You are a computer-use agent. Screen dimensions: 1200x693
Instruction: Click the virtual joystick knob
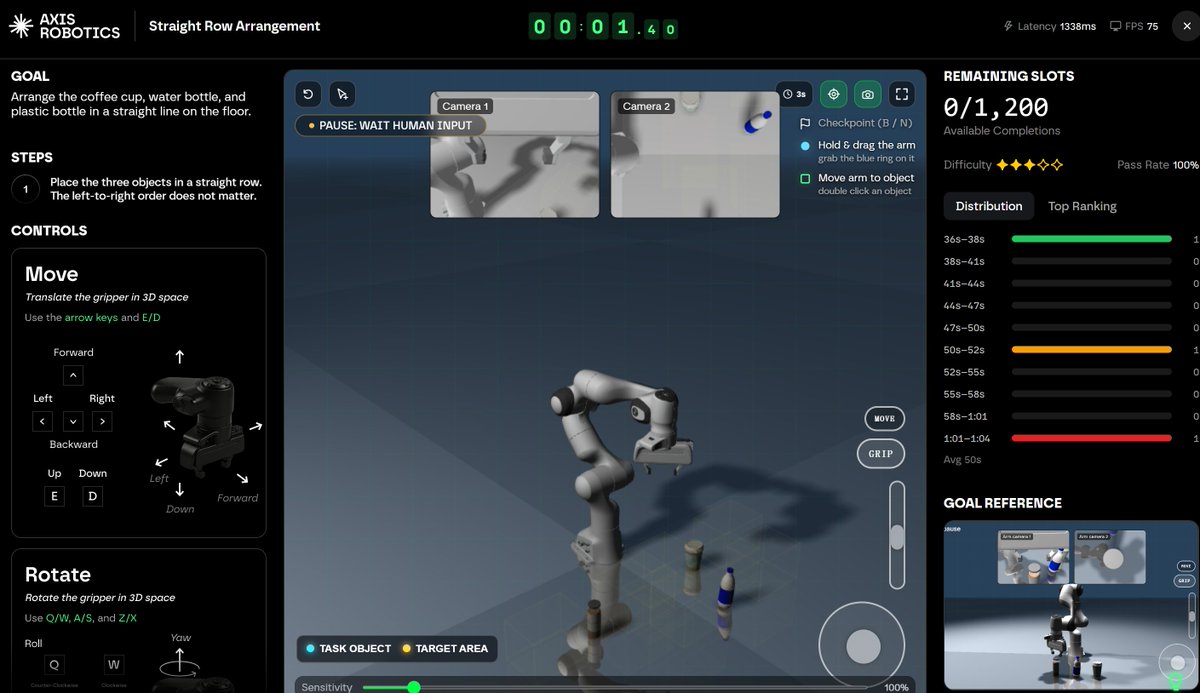click(x=862, y=646)
